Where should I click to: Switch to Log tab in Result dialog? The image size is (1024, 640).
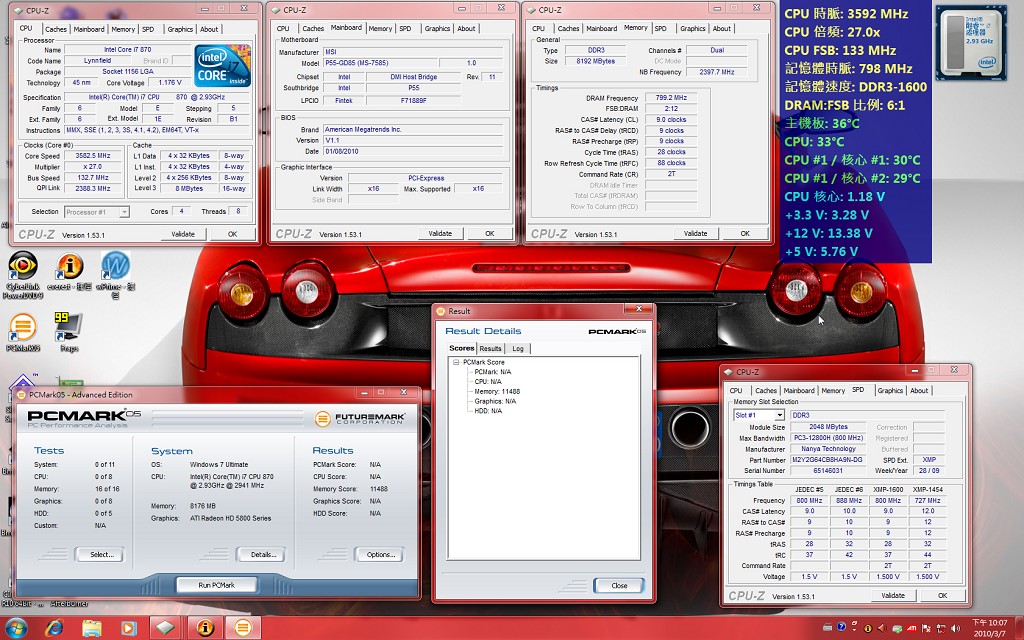[x=518, y=348]
